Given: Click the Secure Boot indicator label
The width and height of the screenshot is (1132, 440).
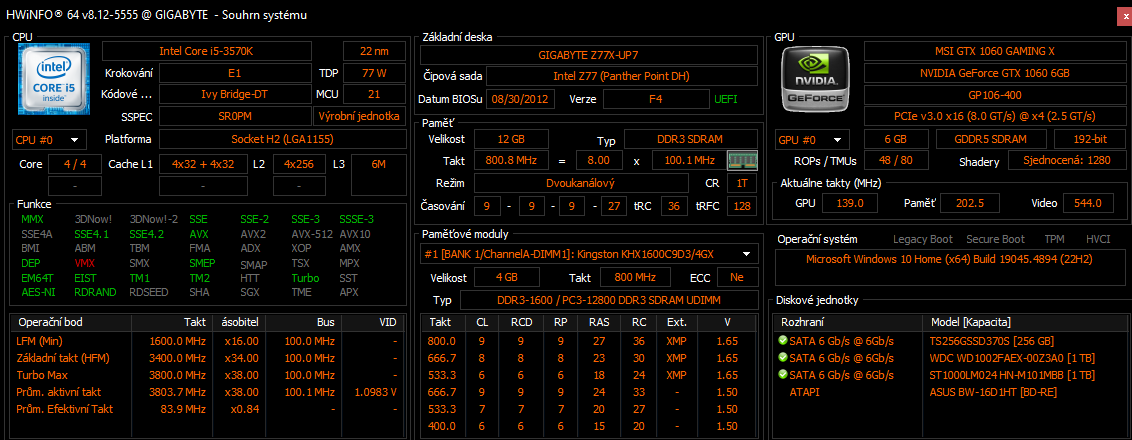Looking at the screenshot, I should tap(995, 239).
